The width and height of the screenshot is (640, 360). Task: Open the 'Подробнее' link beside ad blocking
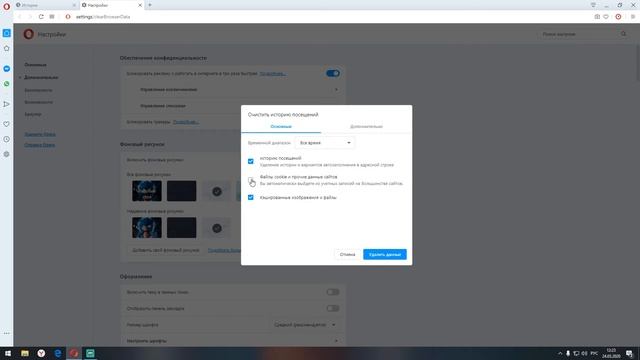tap(273, 74)
